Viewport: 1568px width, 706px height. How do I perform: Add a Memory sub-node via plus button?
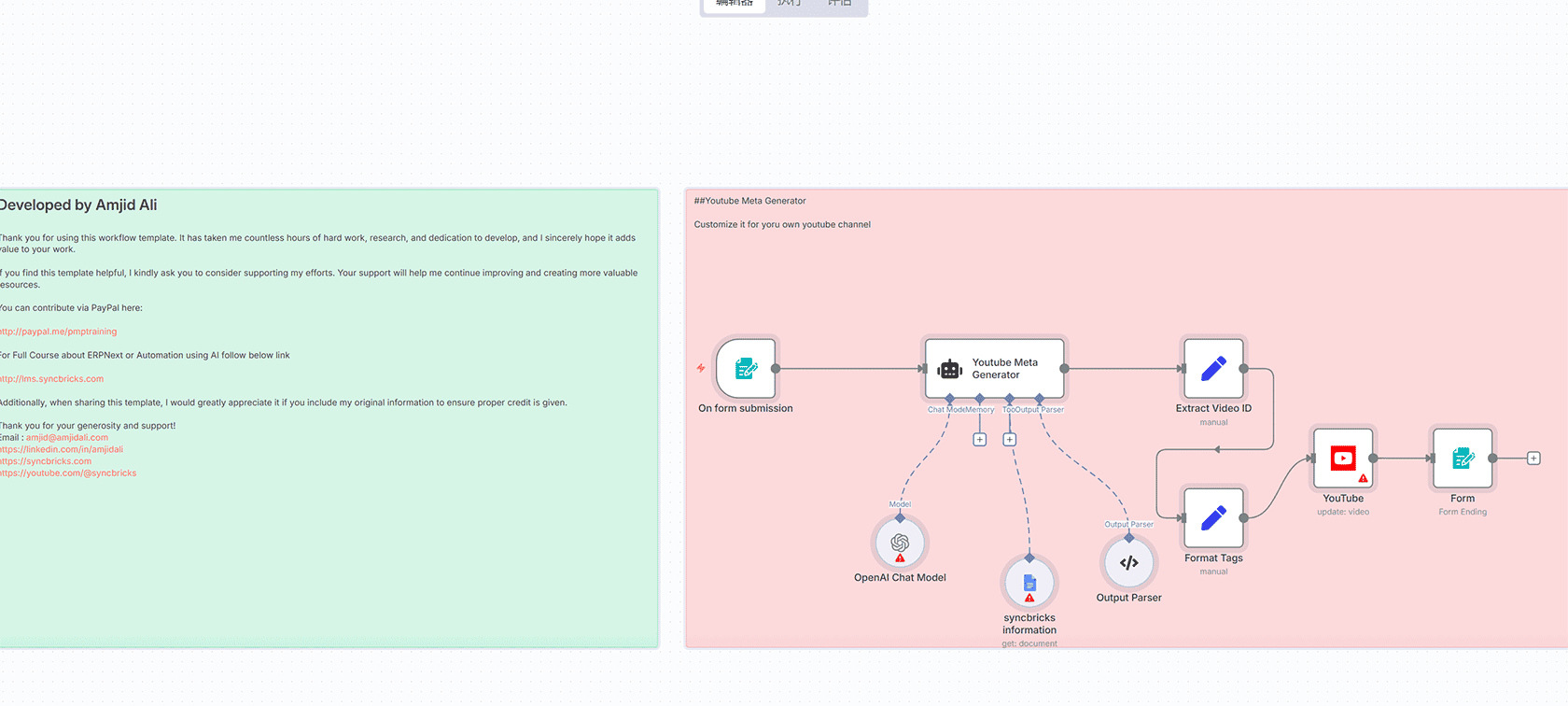(979, 440)
